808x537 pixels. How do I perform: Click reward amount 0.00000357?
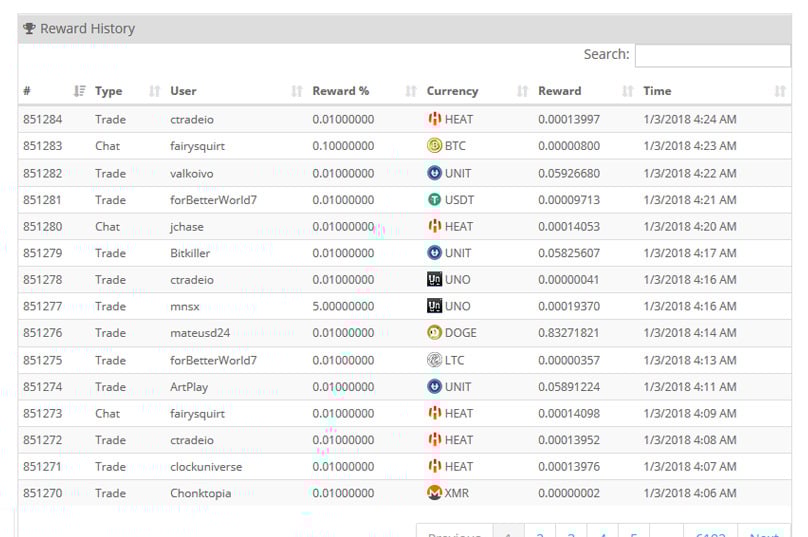click(567, 360)
